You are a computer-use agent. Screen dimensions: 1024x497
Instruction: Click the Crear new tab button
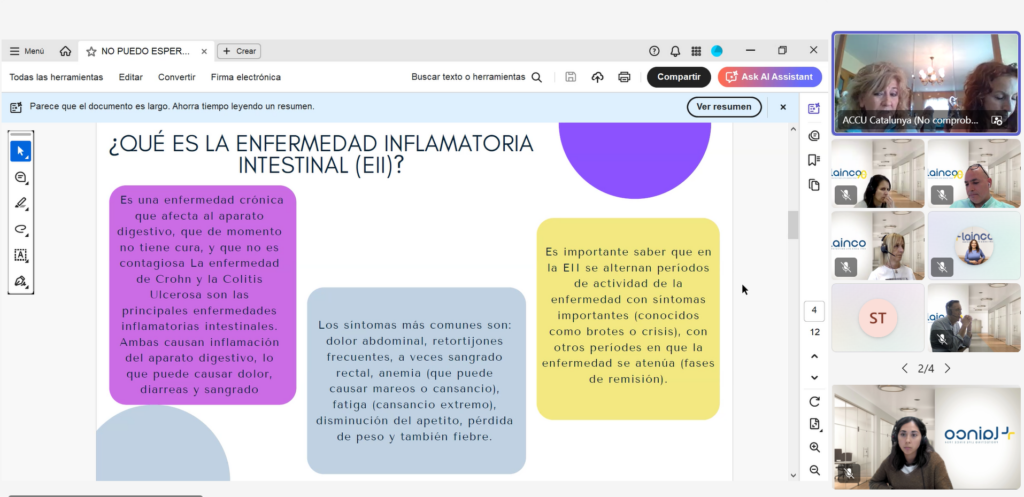[239, 51]
